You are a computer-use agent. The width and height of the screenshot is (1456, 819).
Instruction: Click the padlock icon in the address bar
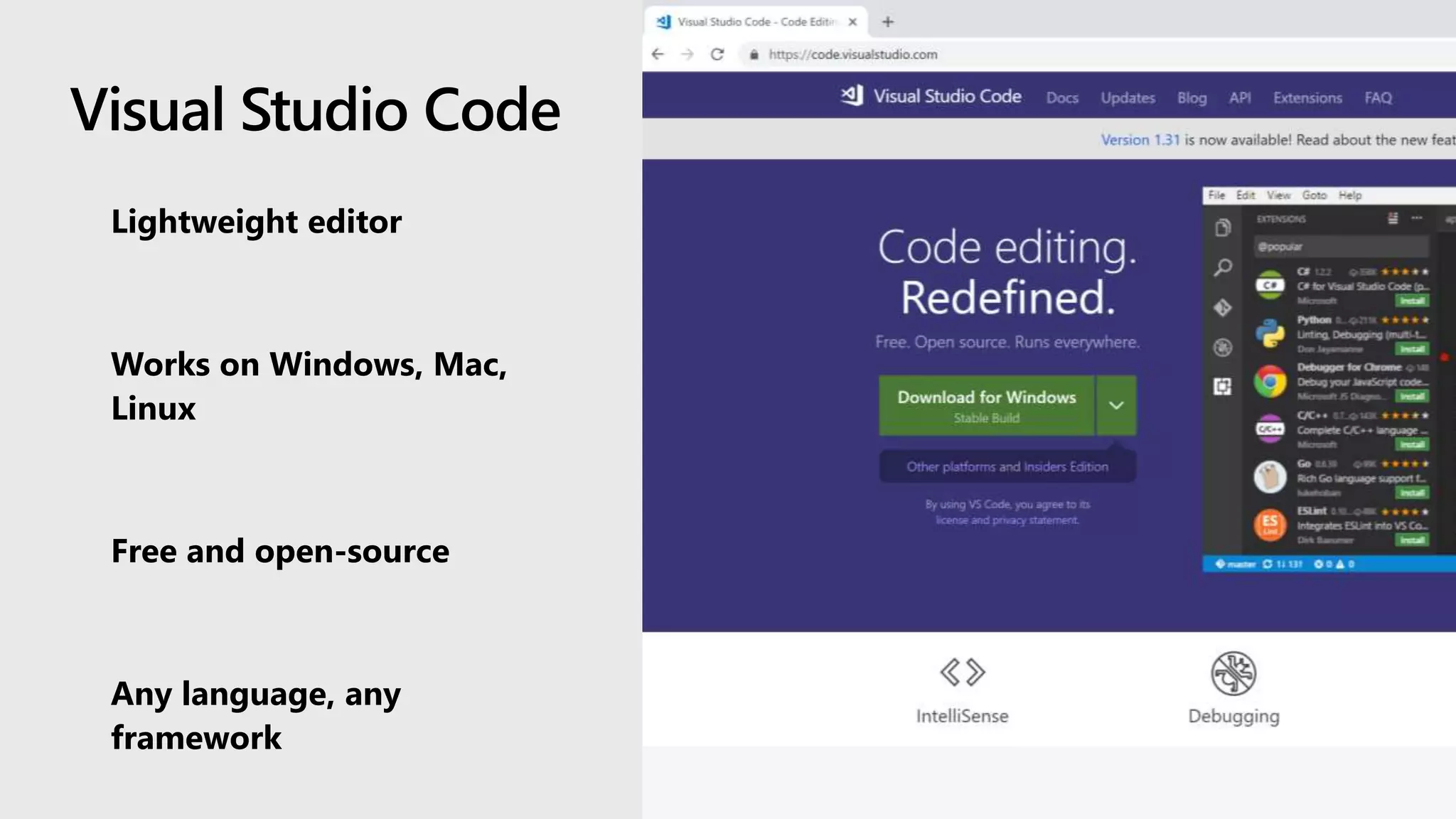(754, 55)
